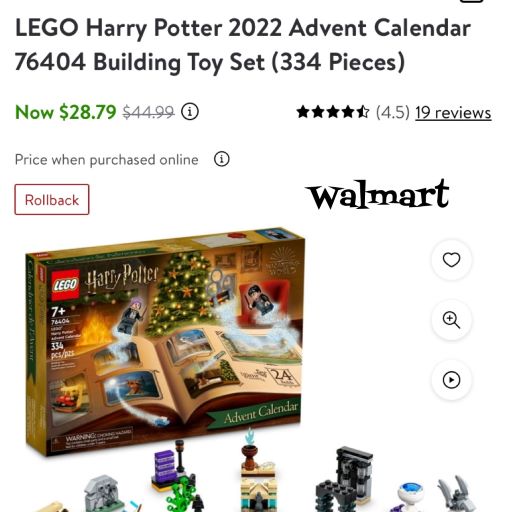
Task: Open the 19 reviews link
Action: (x=453, y=113)
